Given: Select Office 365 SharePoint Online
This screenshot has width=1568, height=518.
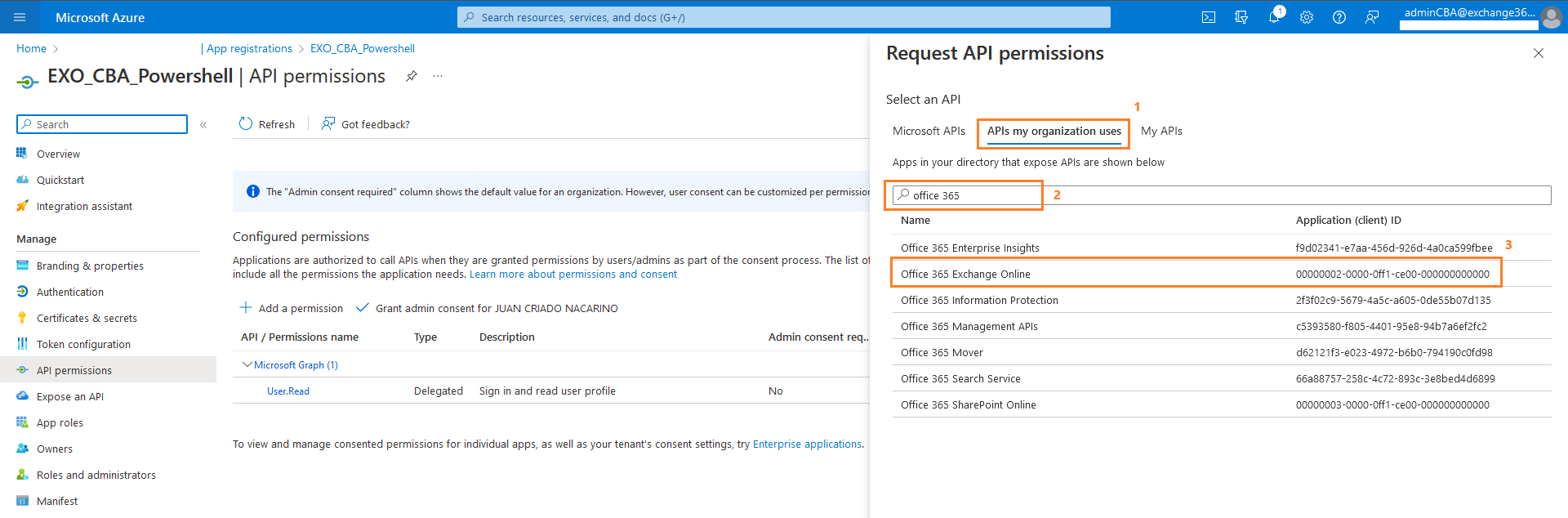Looking at the screenshot, I should [1222, 404].
